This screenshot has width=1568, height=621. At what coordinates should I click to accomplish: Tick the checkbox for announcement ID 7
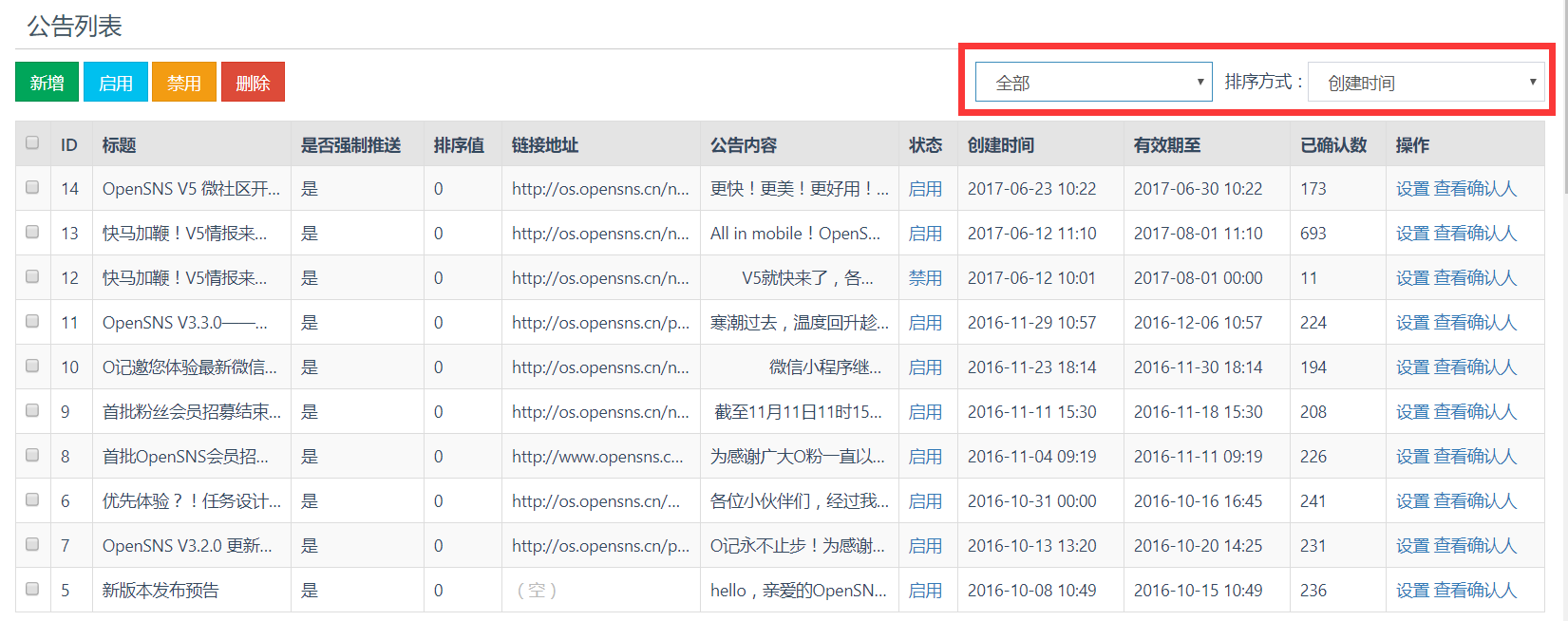(x=32, y=544)
